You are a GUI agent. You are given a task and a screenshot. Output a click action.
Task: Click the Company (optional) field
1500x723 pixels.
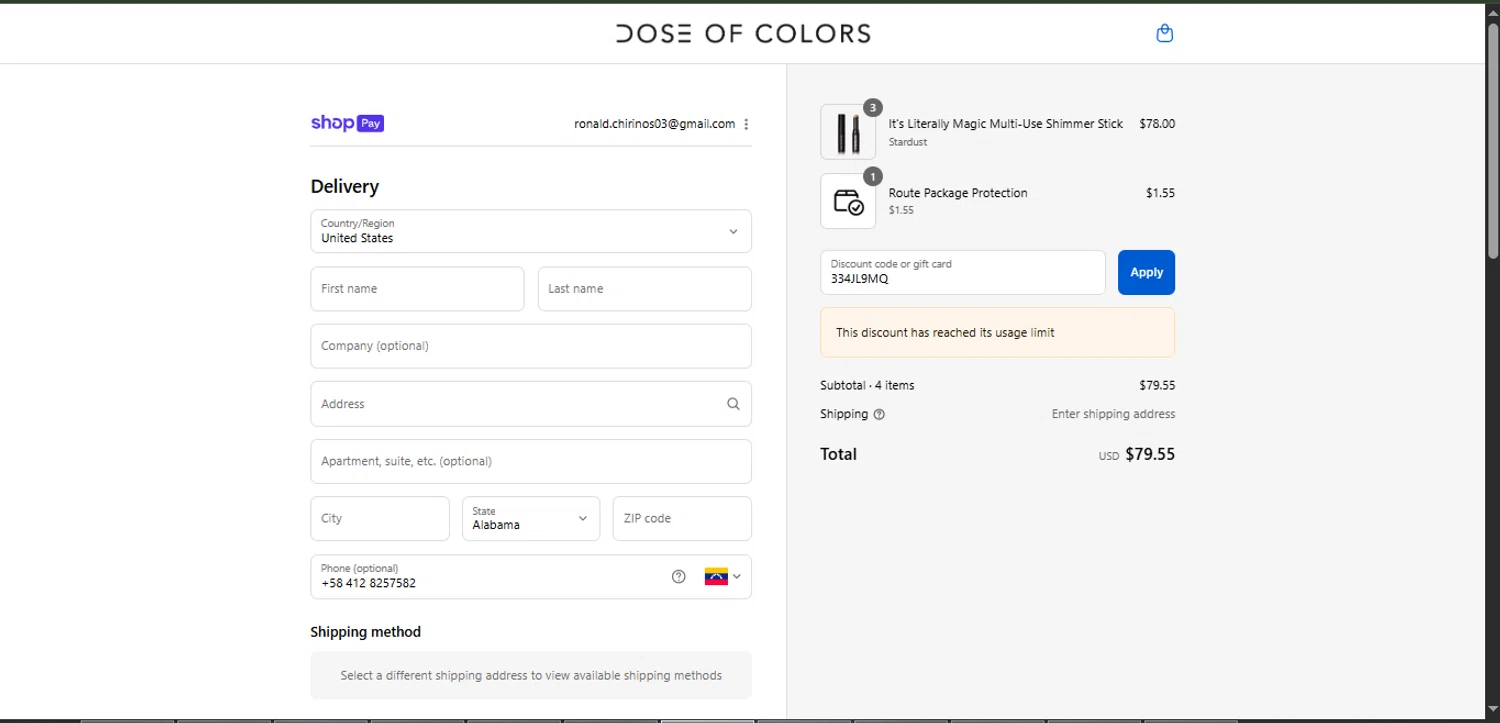tap(531, 346)
